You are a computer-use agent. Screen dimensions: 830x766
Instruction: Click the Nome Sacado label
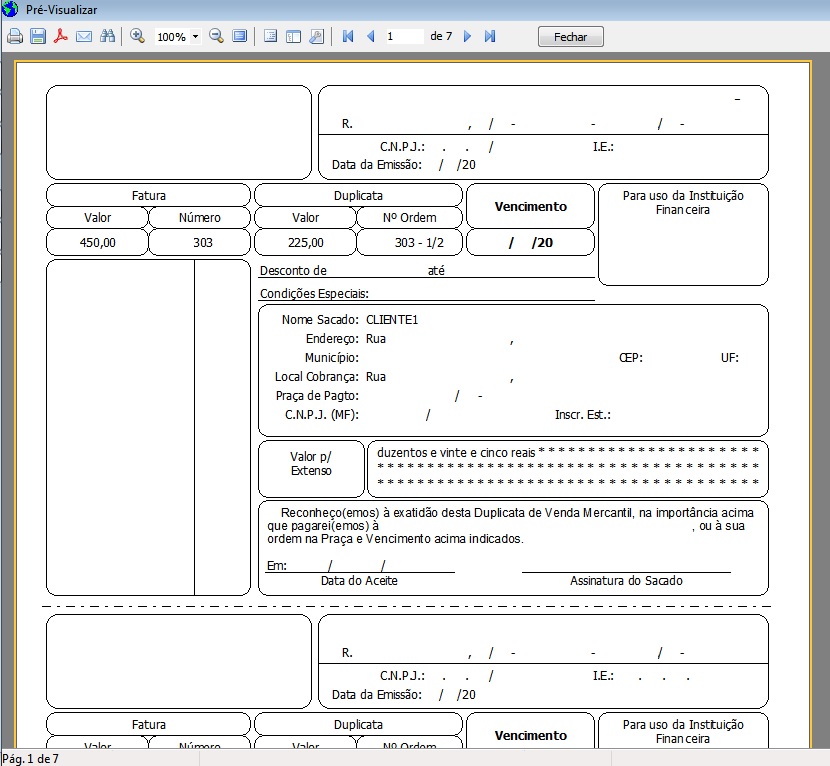click(x=320, y=320)
